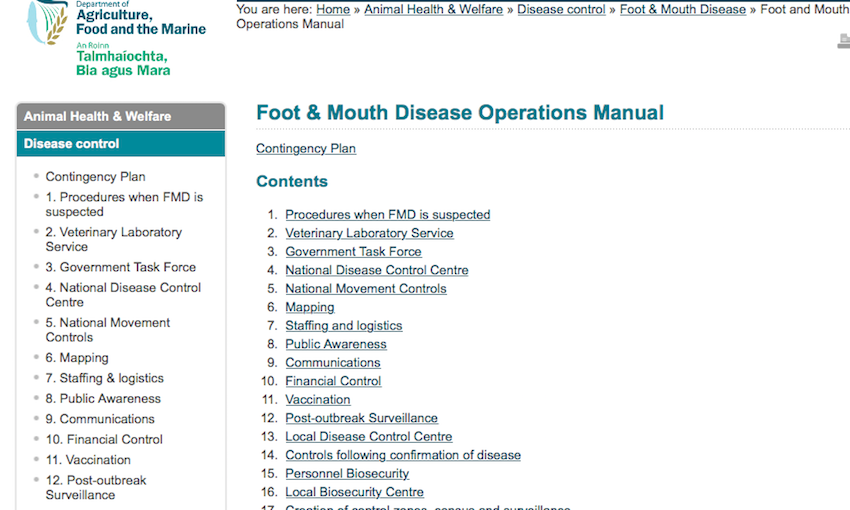Click Contingency Plan link under the page title
This screenshot has height=510, width=850.
coord(305,149)
